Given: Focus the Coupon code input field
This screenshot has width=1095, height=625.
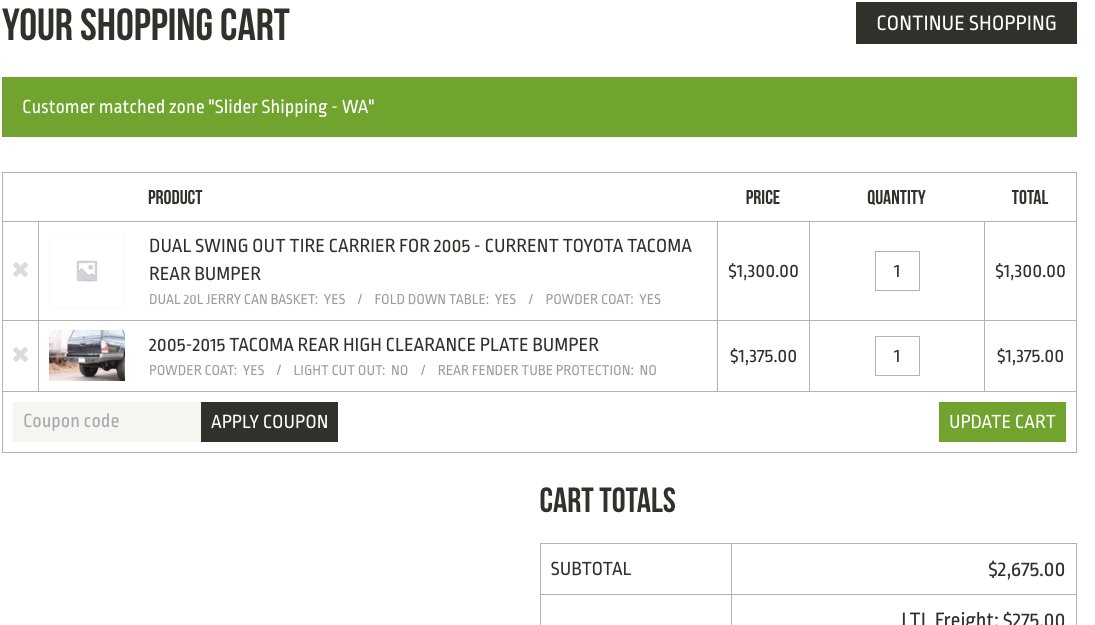Looking at the screenshot, I should pyautogui.click(x=107, y=422).
